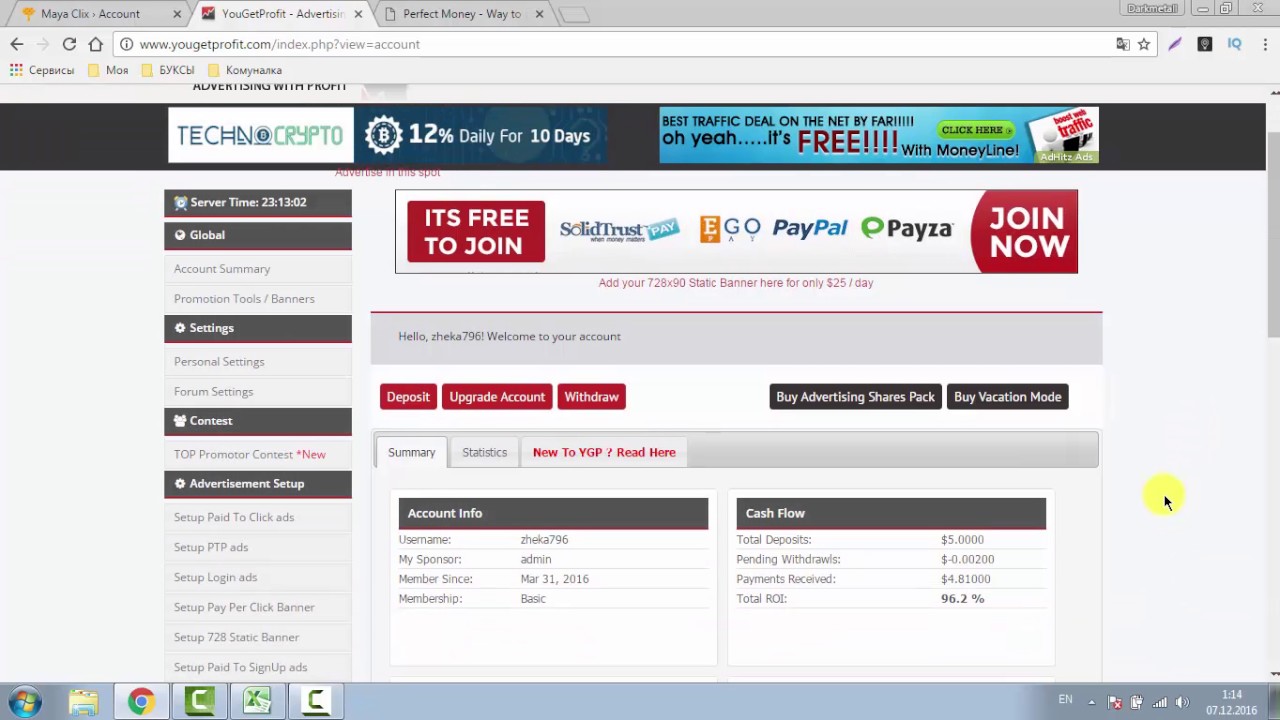Open New To YGP ? Read Here tab
The width and height of the screenshot is (1280, 720).
pyautogui.click(x=604, y=452)
